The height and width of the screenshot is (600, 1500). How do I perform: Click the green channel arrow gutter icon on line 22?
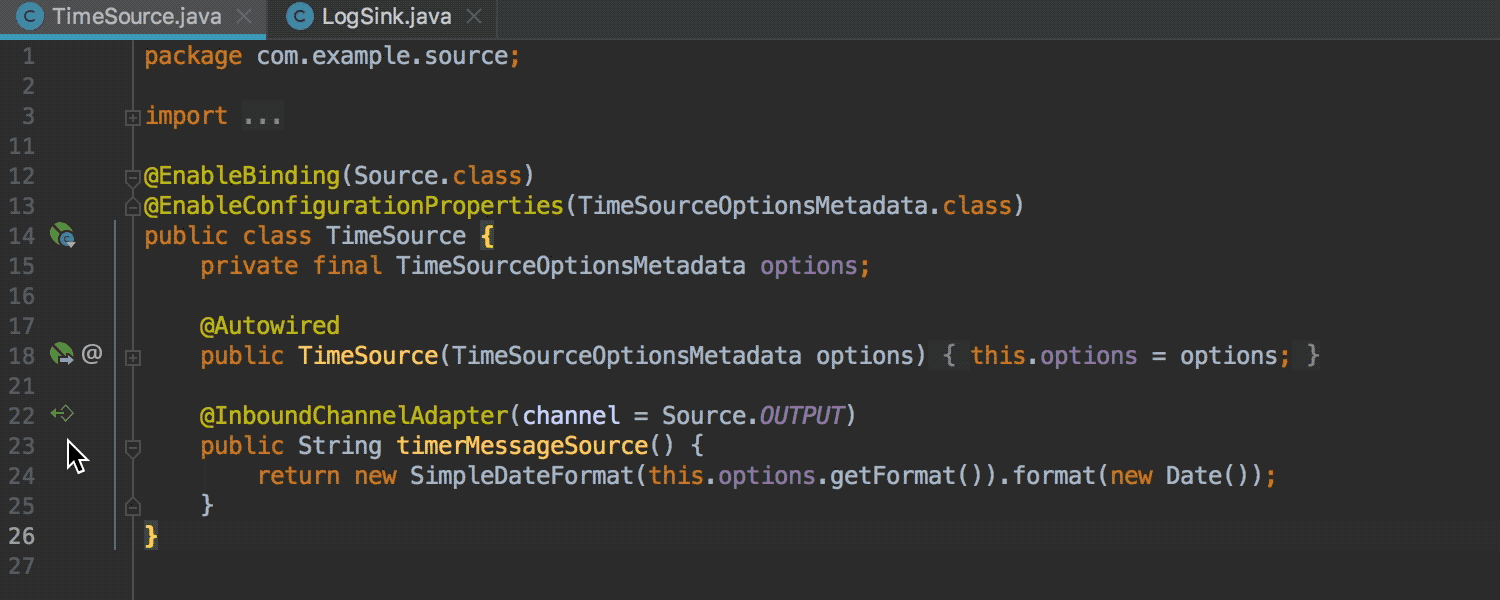[62, 414]
